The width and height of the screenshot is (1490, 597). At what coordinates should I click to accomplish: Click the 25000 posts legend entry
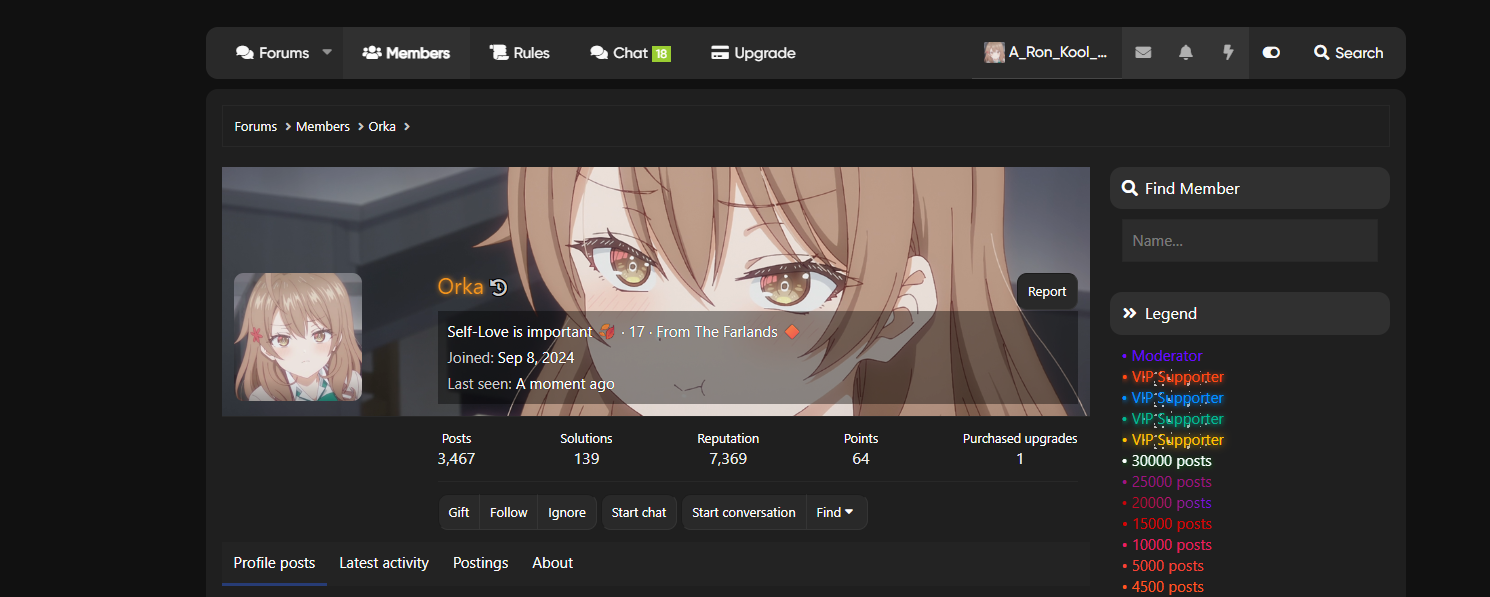click(x=1172, y=482)
